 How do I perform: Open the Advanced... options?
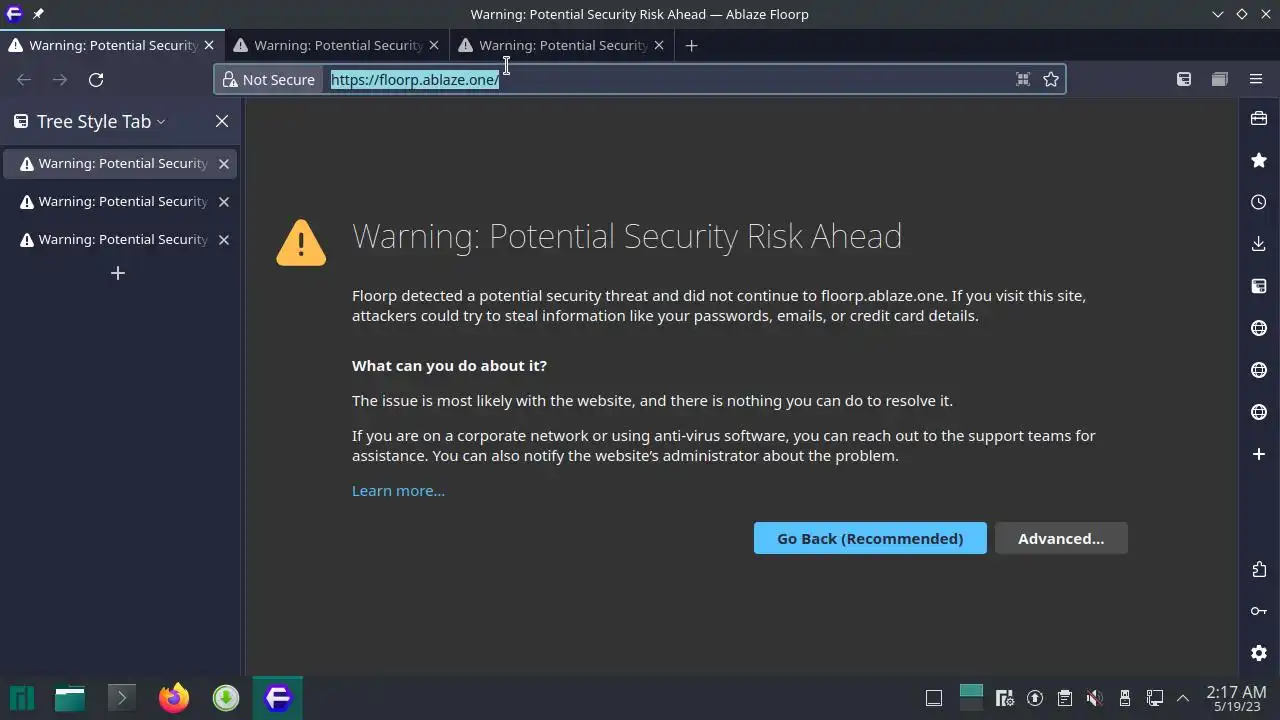tap(1061, 538)
